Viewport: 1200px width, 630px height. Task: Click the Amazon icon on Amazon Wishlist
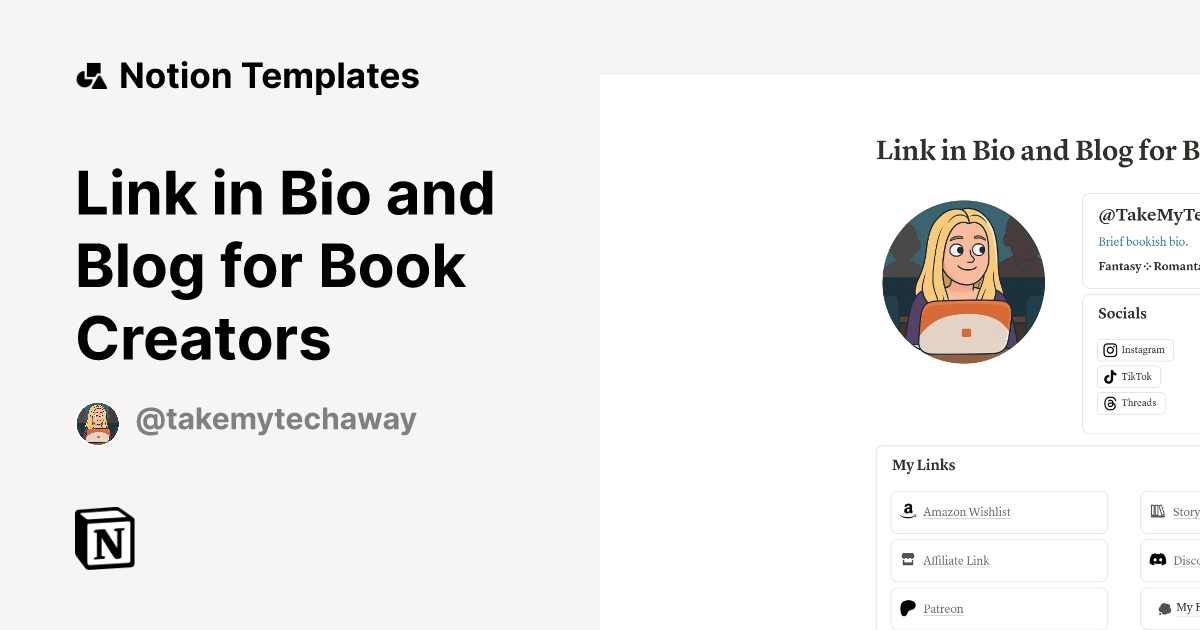click(x=908, y=511)
